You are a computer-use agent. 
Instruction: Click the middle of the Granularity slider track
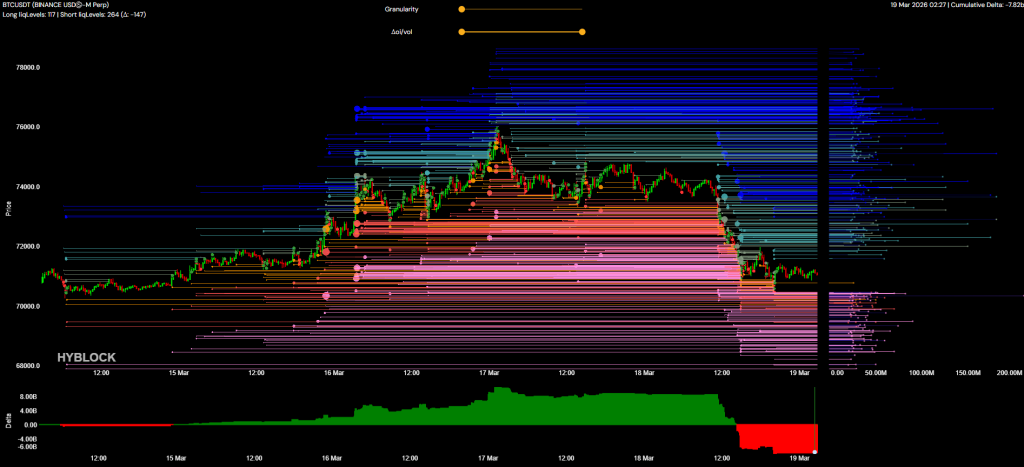521,9
